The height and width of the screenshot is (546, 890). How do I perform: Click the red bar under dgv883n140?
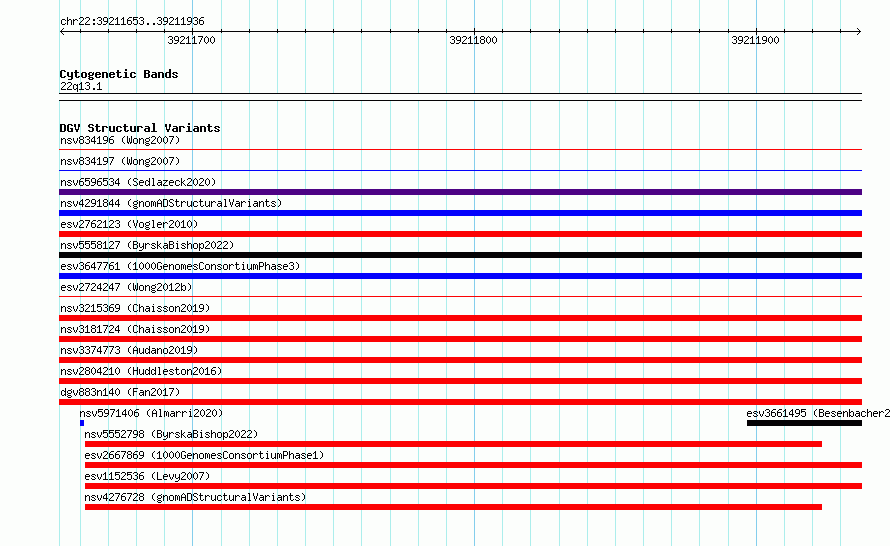click(x=460, y=402)
